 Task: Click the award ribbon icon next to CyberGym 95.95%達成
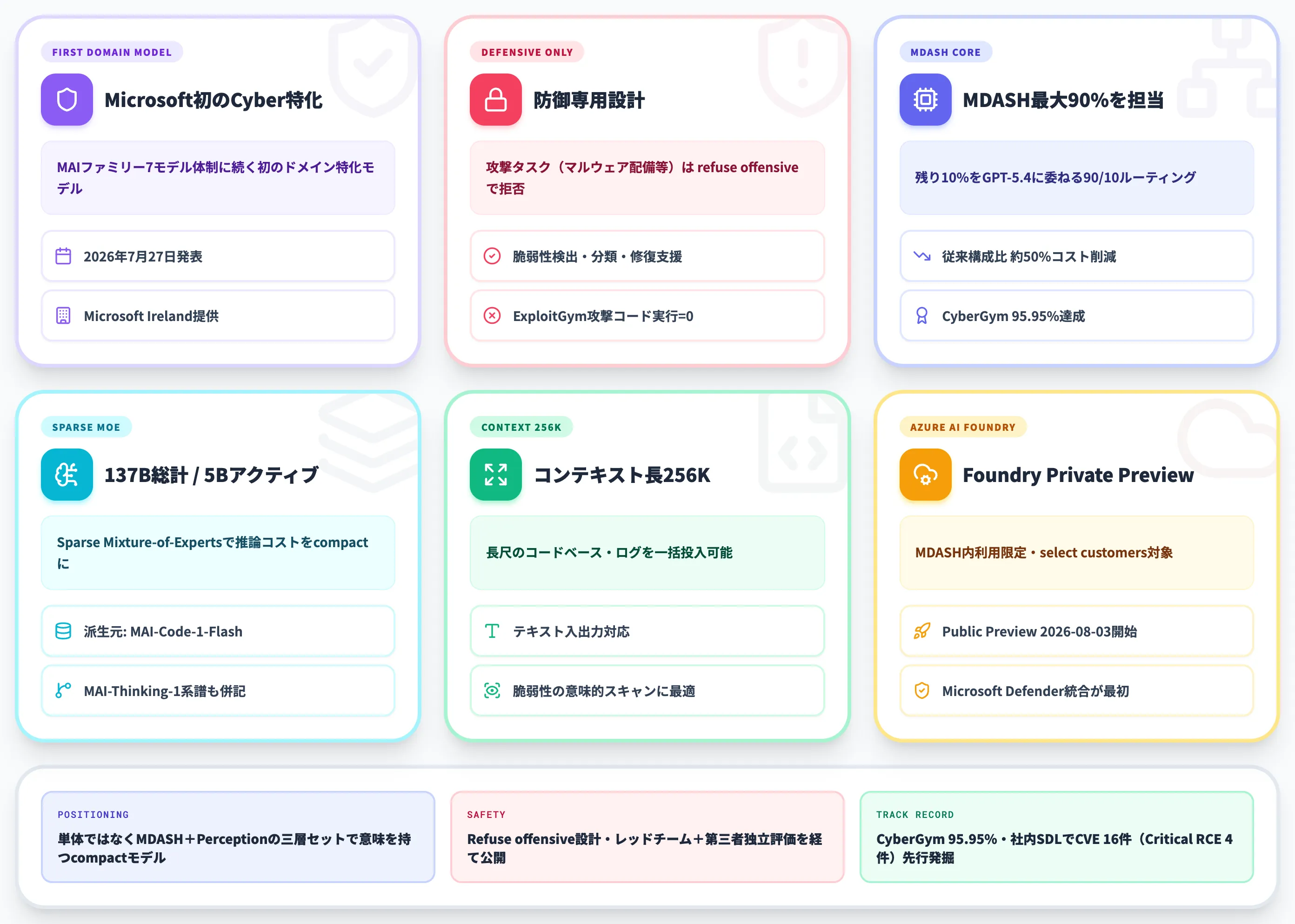(922, 316)
